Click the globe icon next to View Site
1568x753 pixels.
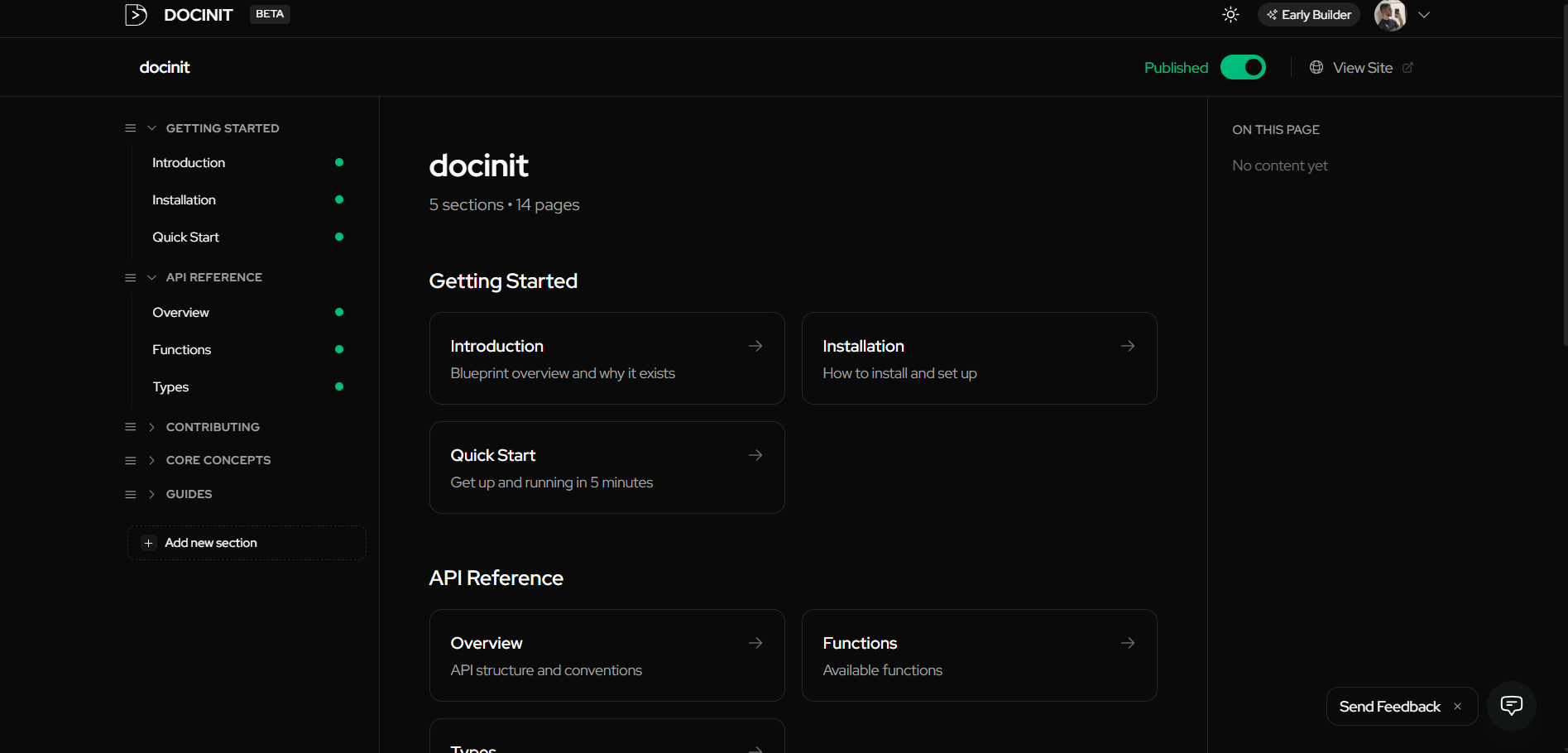coord(1316,67)
